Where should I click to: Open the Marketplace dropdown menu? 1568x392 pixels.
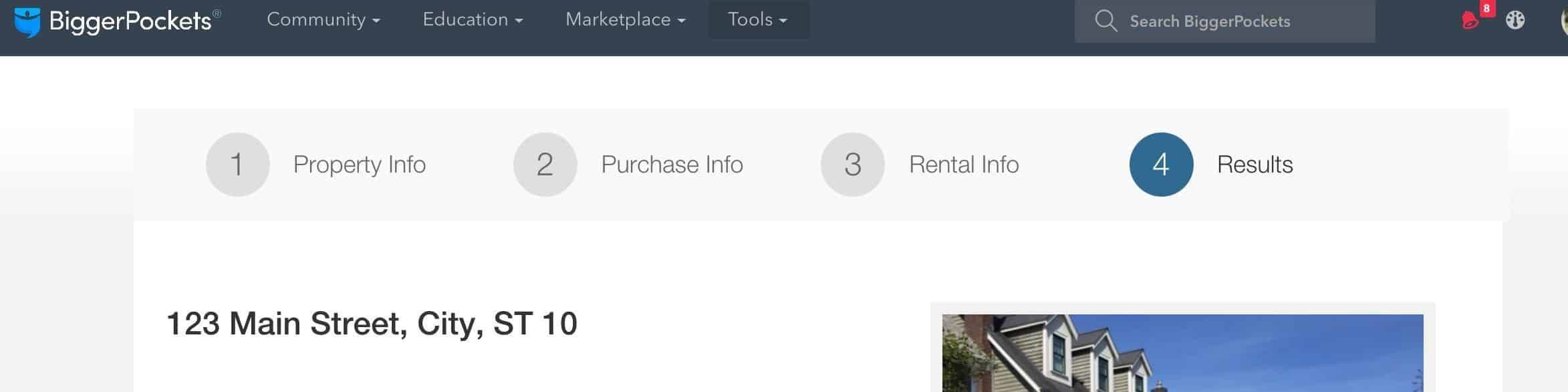tap(626, 20)
